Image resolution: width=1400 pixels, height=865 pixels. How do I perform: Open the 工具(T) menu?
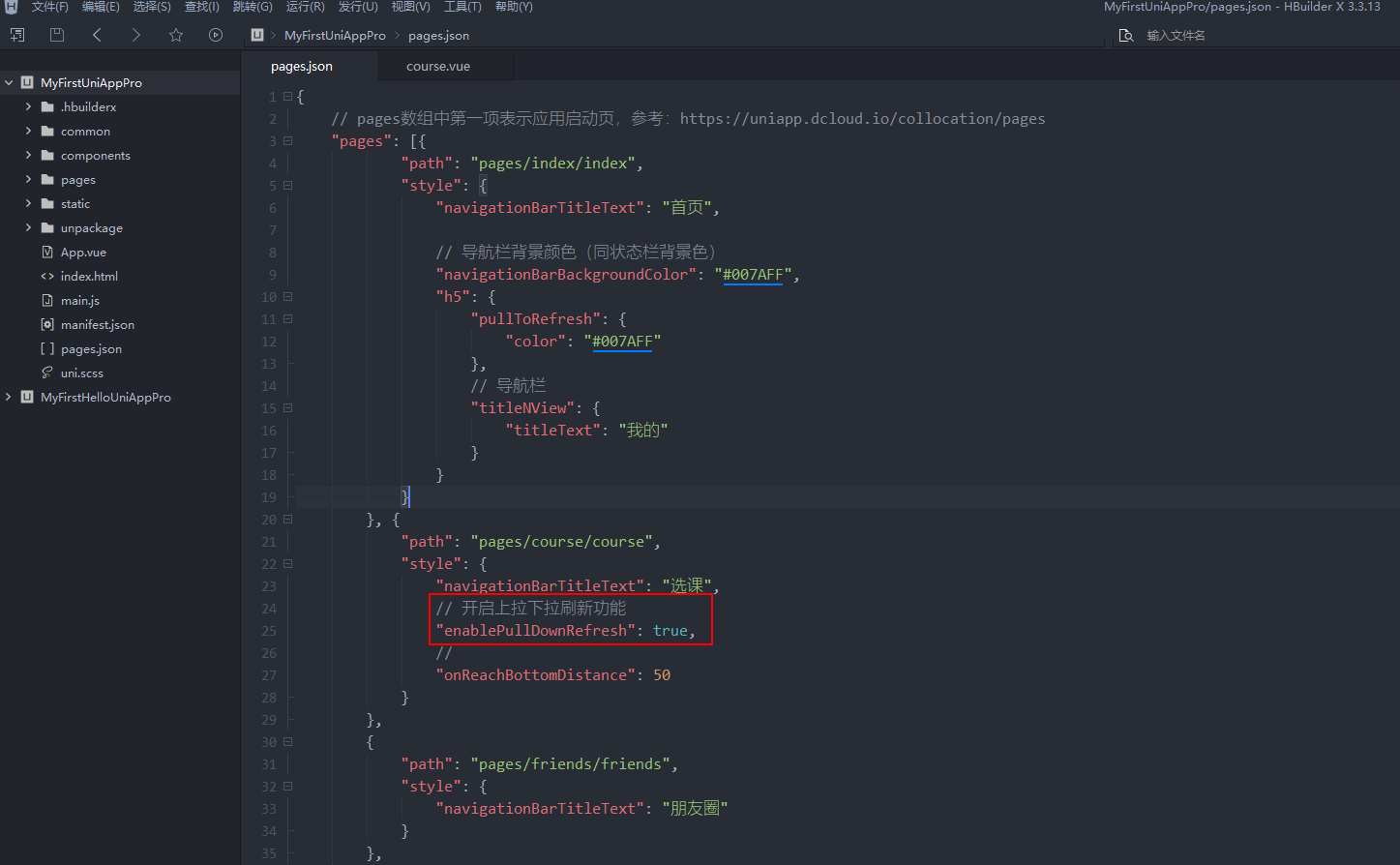click(x=462, y=7)
